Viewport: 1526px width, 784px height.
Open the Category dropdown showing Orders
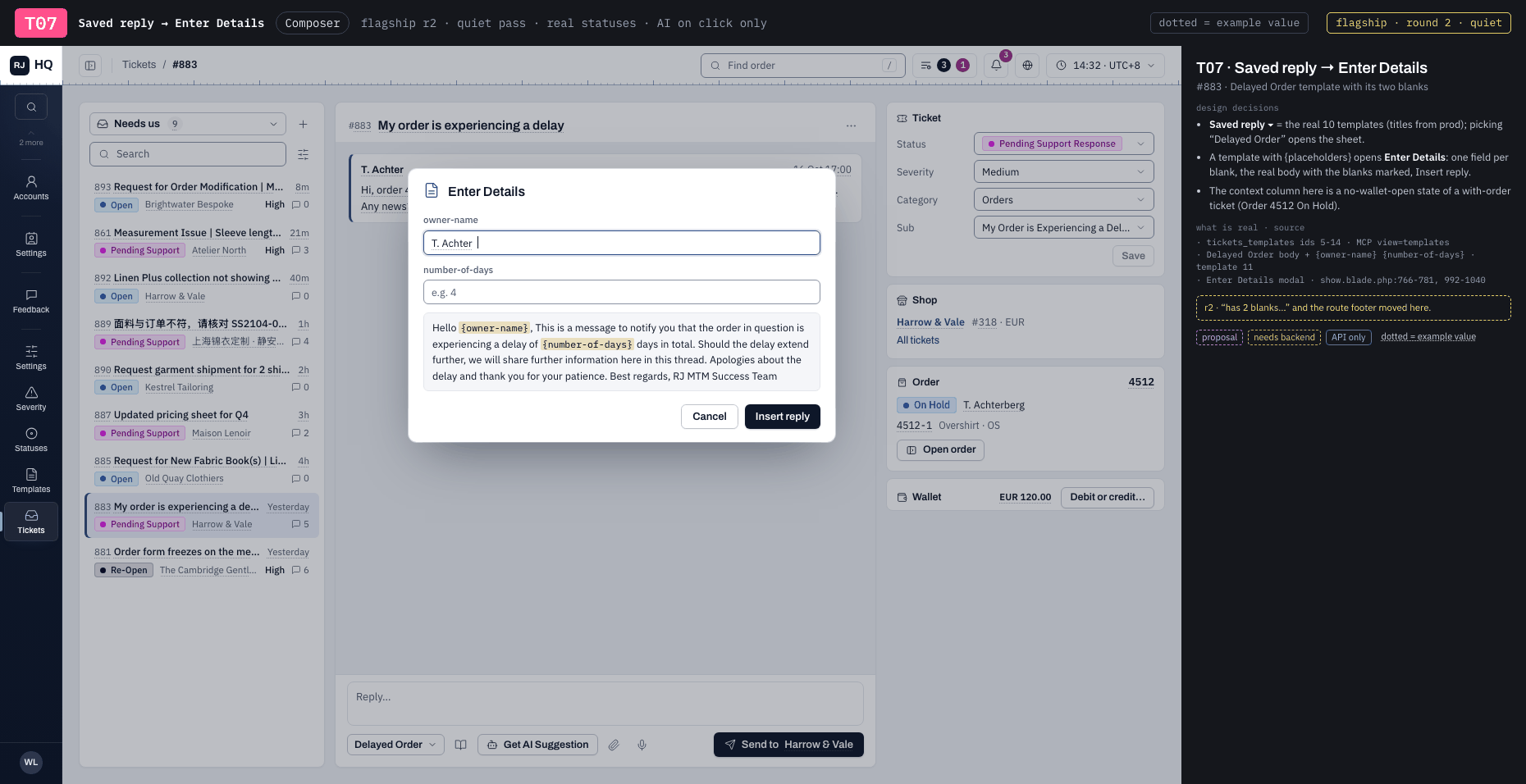coord(1063,199)
